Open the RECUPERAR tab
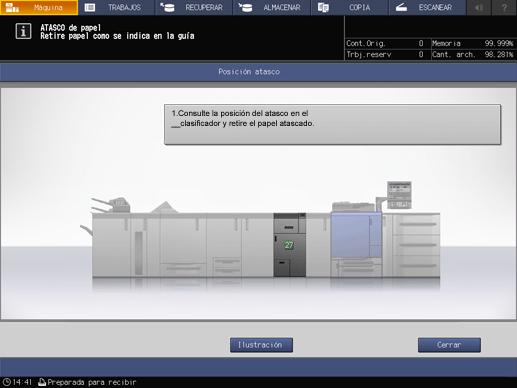 click(x=194, y=7)
